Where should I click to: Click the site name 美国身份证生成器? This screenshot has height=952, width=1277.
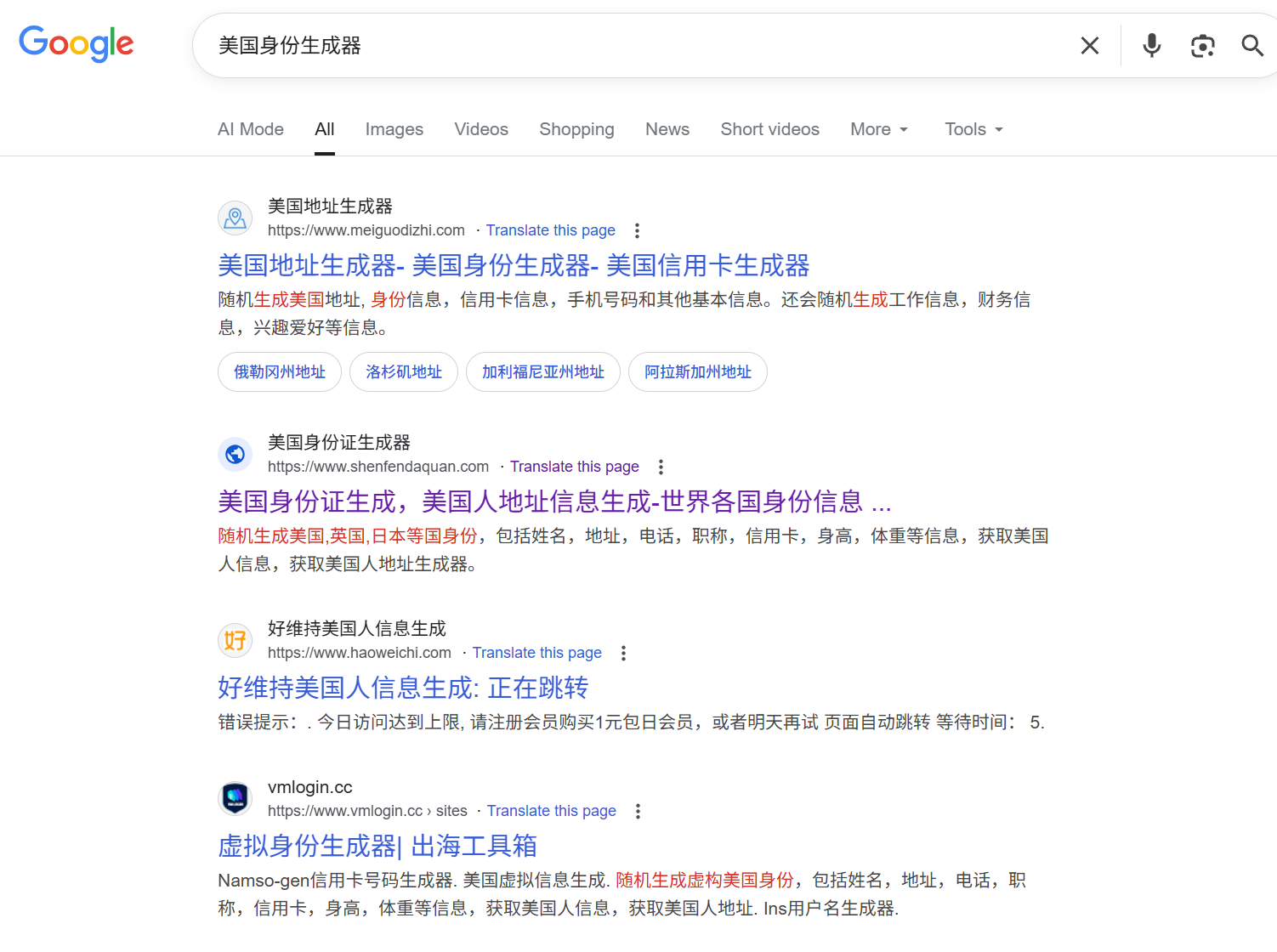point(339,443)
